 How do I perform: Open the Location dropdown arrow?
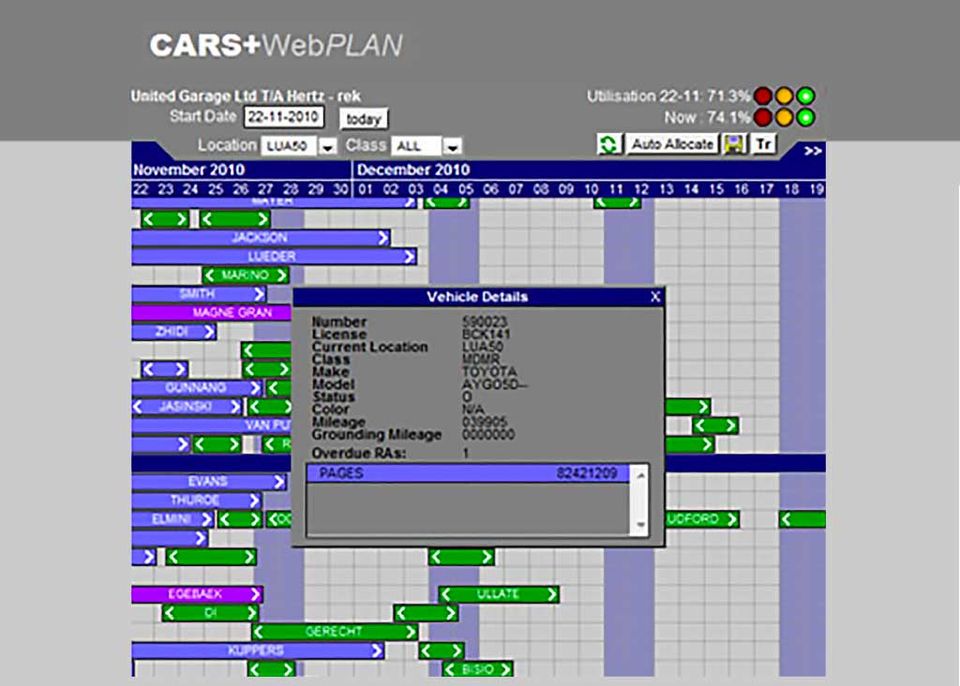point(328,146)
